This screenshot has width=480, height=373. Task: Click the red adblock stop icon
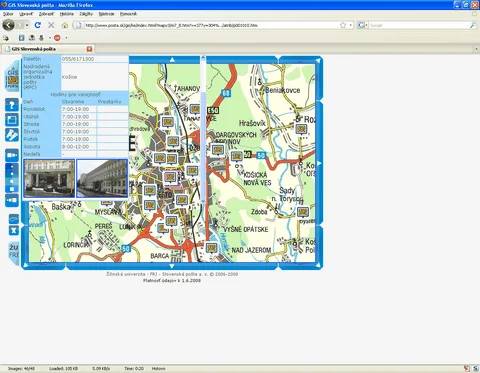pos(57,38)
